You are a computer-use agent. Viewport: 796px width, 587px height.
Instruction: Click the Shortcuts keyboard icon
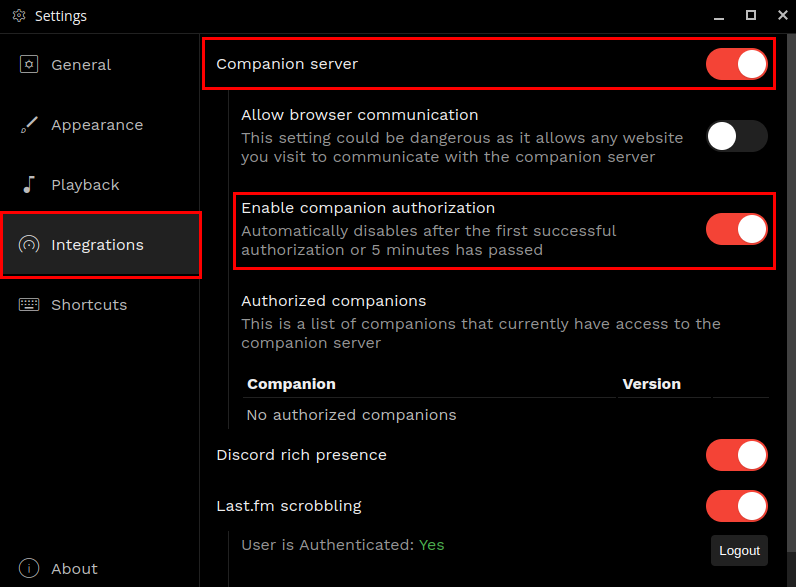(29, 305)
